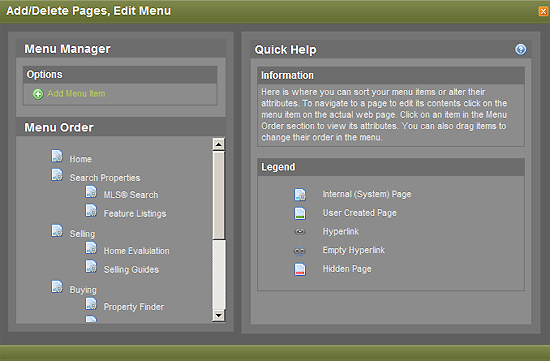Click the Internal (System) Page legend text
Image resolution: width=550 pixels, height=361 pixels.
(367, 194)
